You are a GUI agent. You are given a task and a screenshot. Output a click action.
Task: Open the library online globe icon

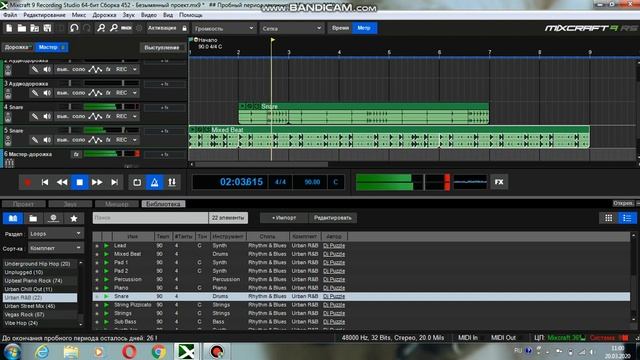pos(53,218)
